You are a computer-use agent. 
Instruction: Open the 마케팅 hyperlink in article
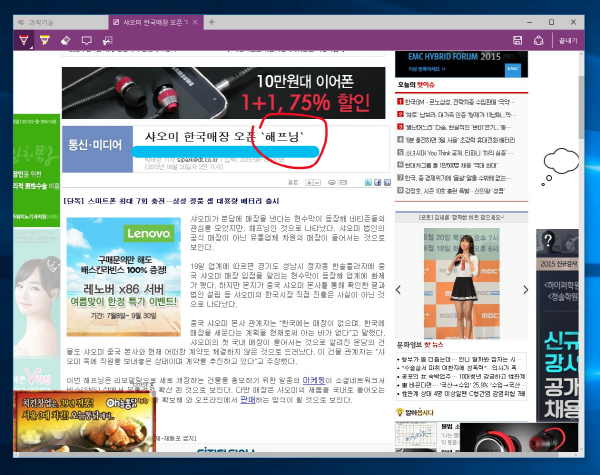point(313,380)
